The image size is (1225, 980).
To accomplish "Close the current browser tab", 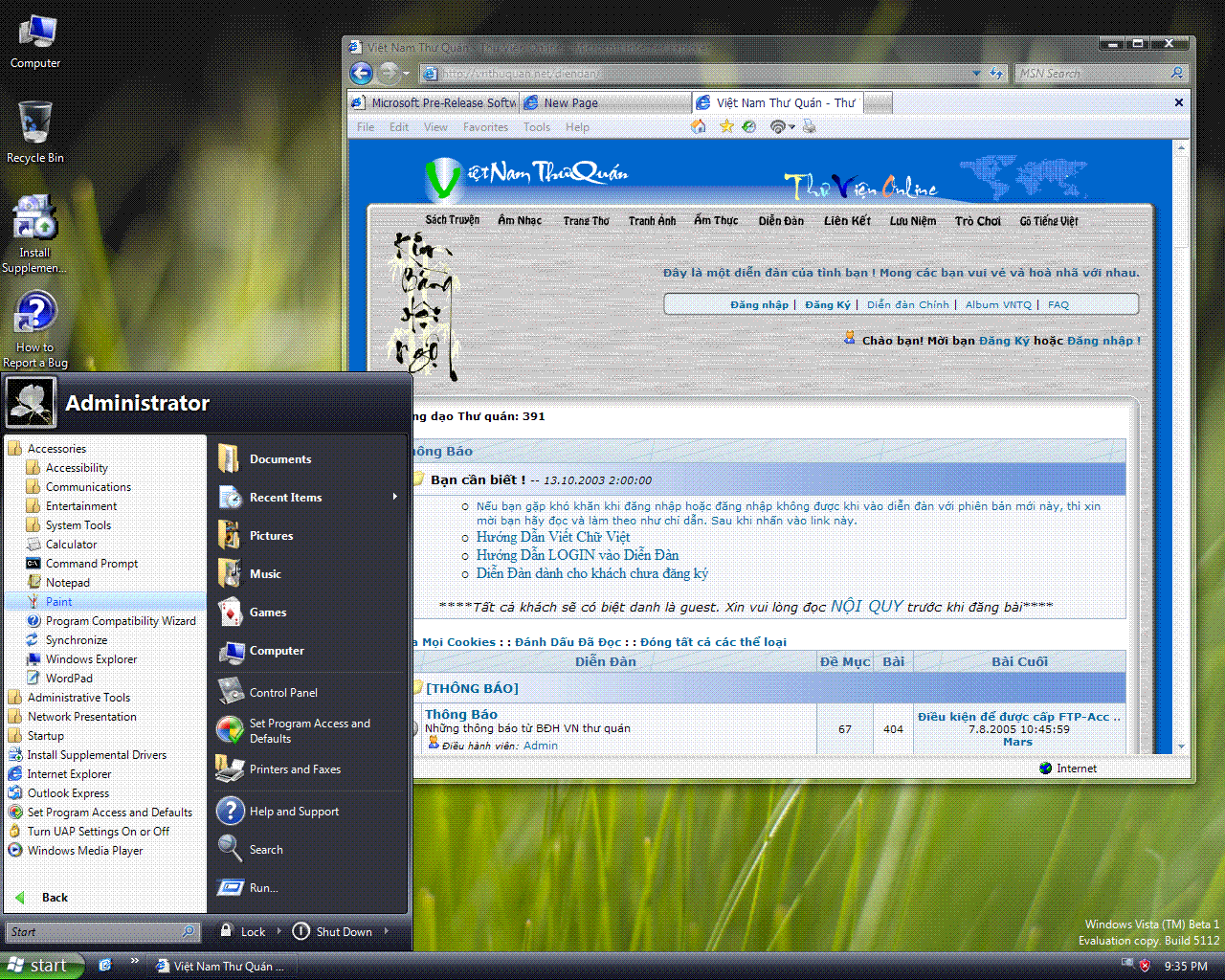I will pyautogui.click(x=1179, y=102).
